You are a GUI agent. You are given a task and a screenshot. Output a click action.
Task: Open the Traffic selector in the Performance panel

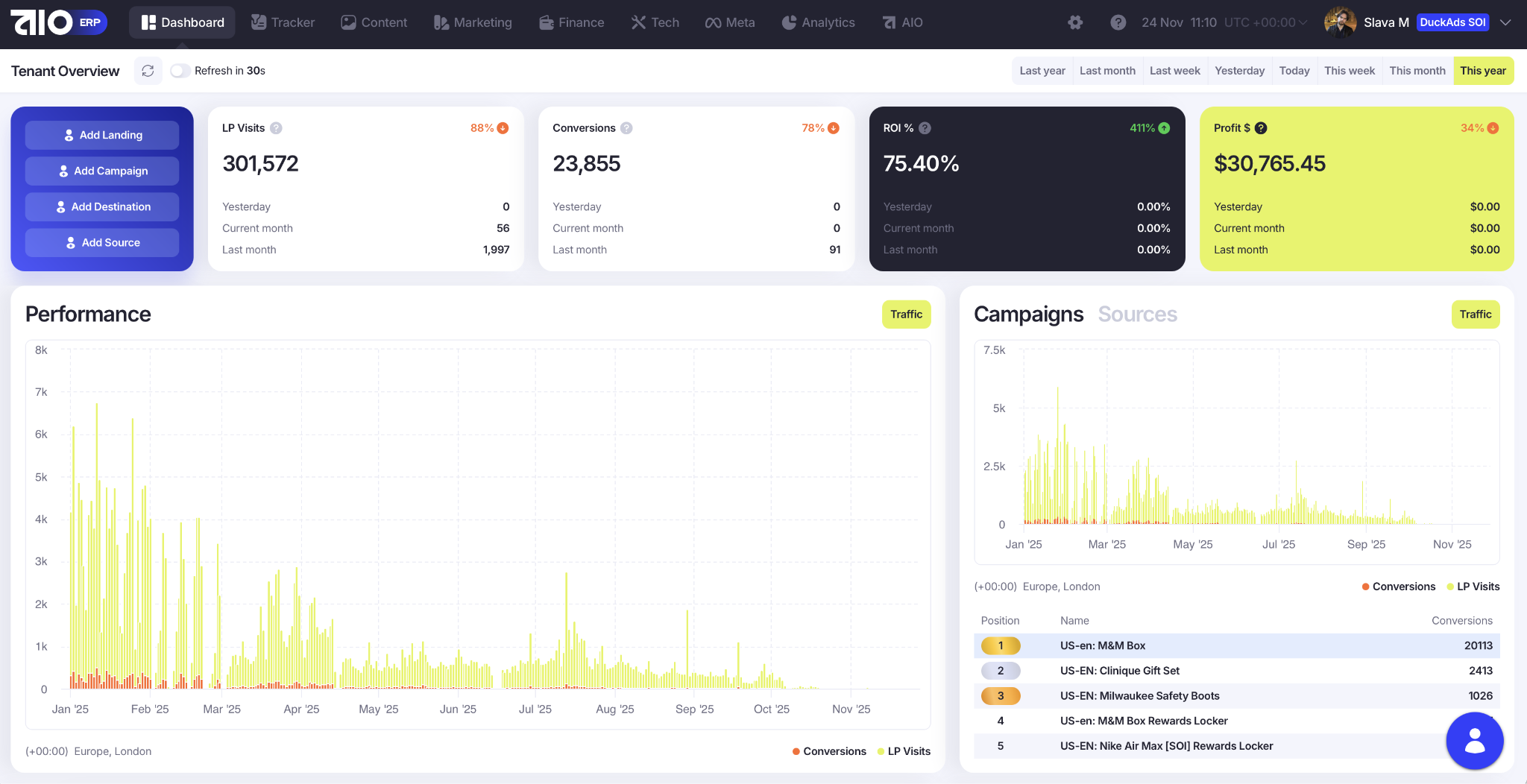[906, 314]
